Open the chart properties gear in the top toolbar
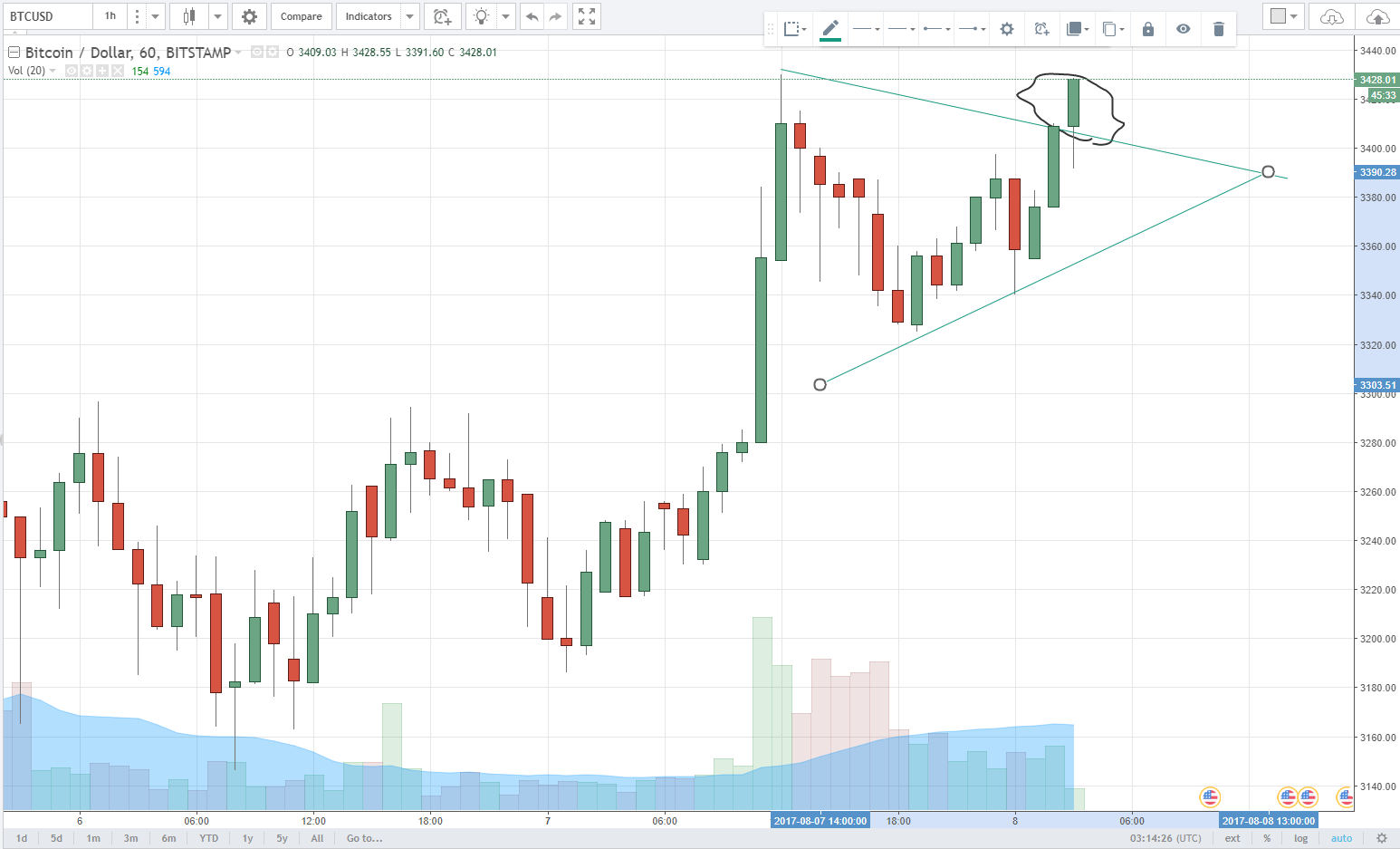The width and height of the screenshot is (1400, 849). (249, 16)
